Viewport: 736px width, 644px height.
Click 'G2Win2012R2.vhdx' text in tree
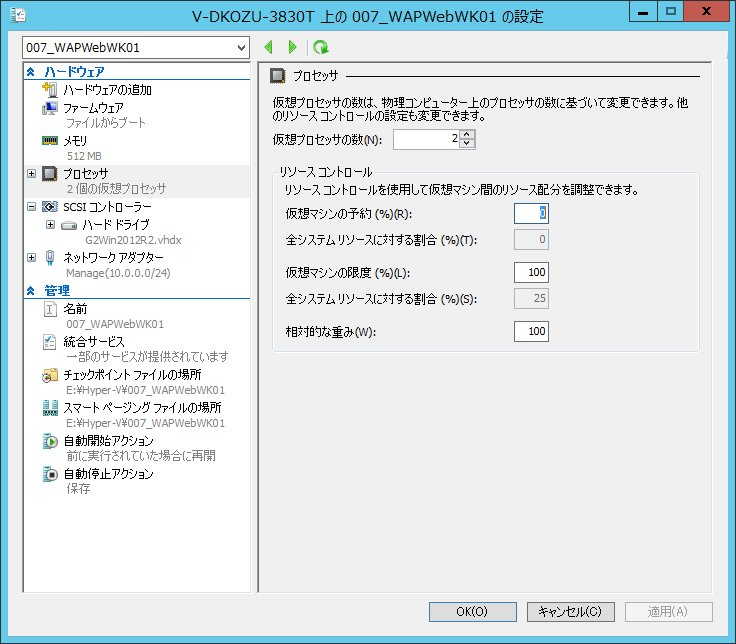tap(133, 240)
